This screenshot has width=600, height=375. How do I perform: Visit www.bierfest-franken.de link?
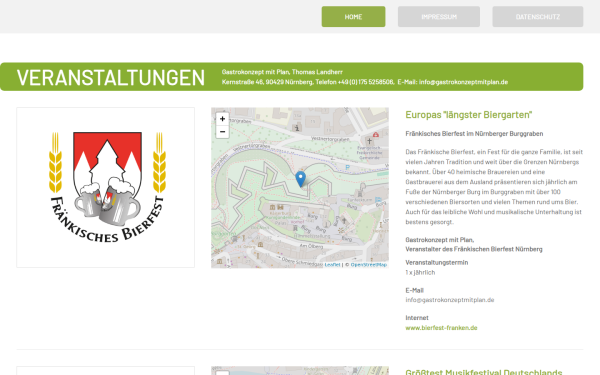(441, 328)
